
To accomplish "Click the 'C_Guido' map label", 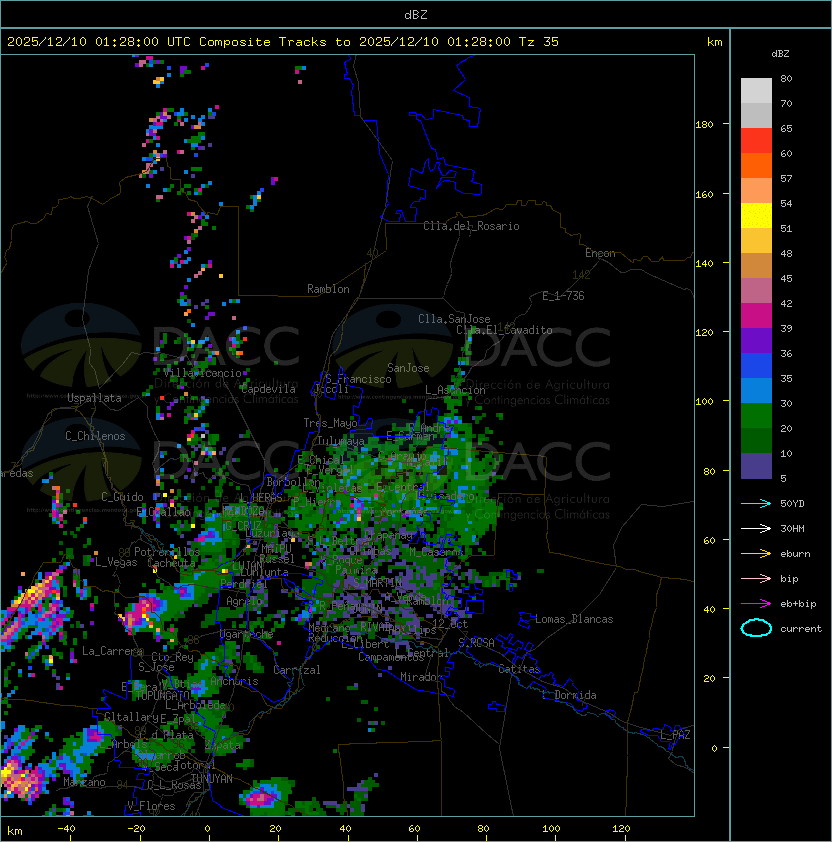I will (122, 497).
